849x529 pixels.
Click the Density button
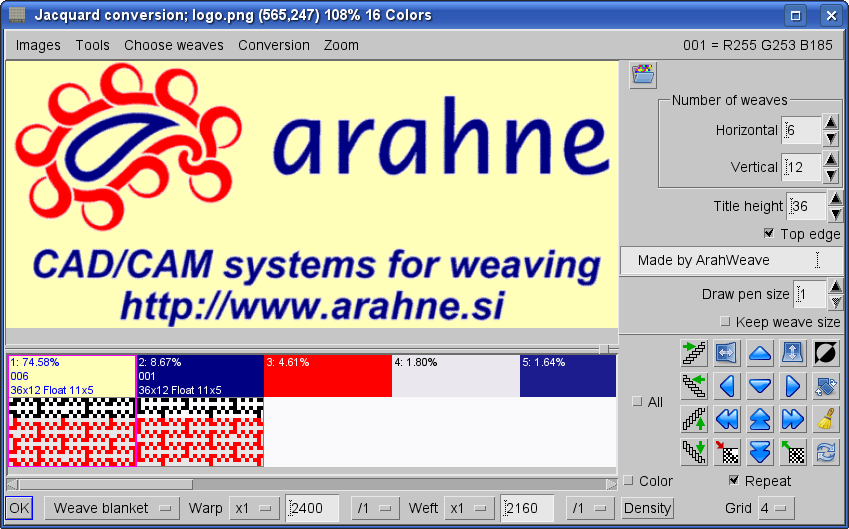[x=647, y=508]
